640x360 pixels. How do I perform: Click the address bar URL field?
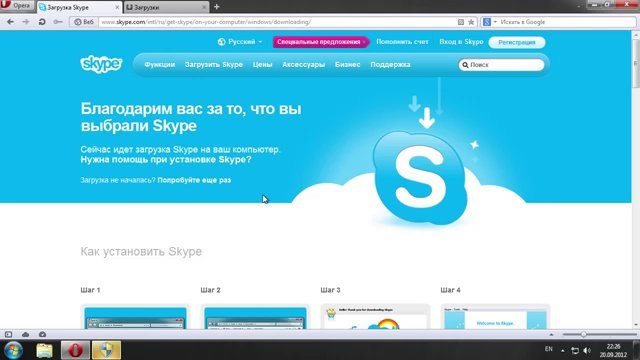[x=278, y=22]
